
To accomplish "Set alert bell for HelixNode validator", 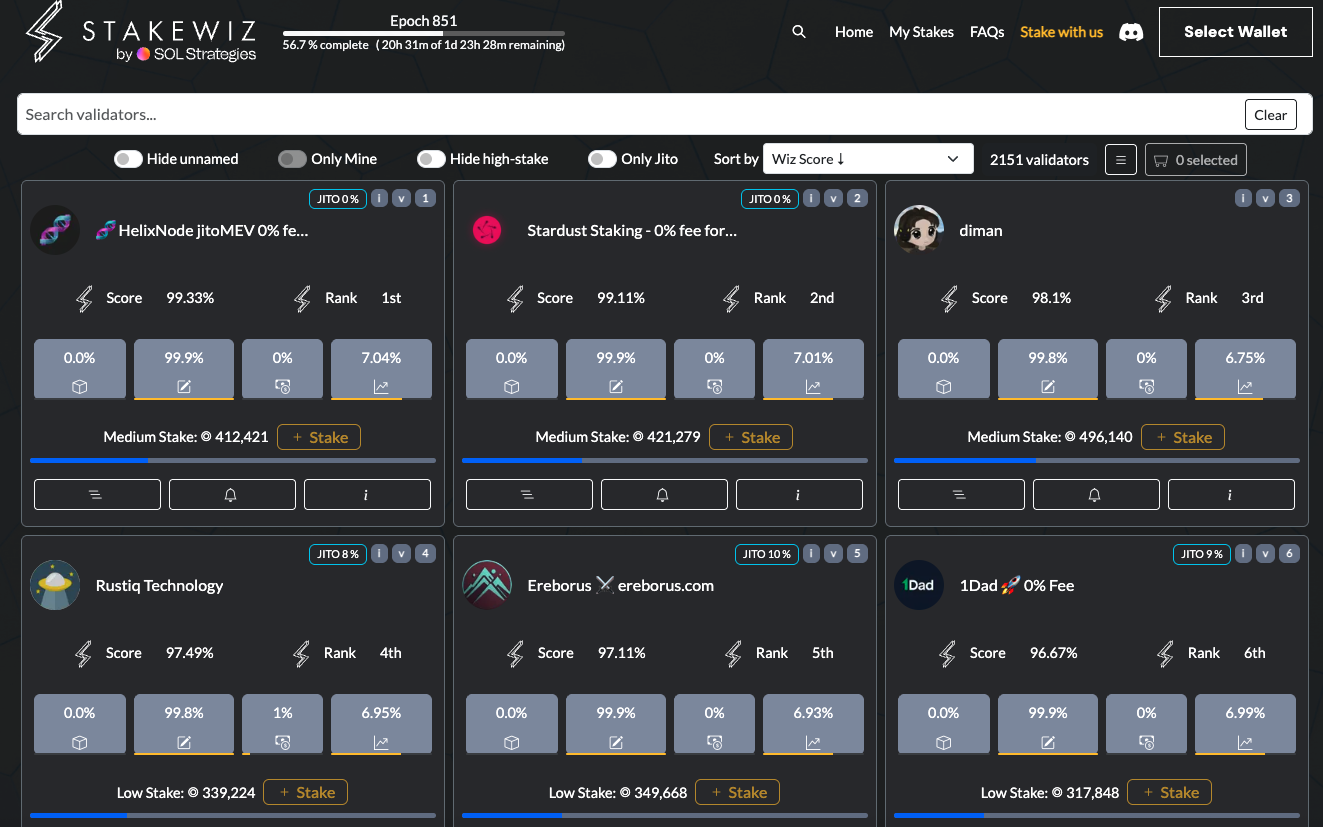I will tap(232, 495).
